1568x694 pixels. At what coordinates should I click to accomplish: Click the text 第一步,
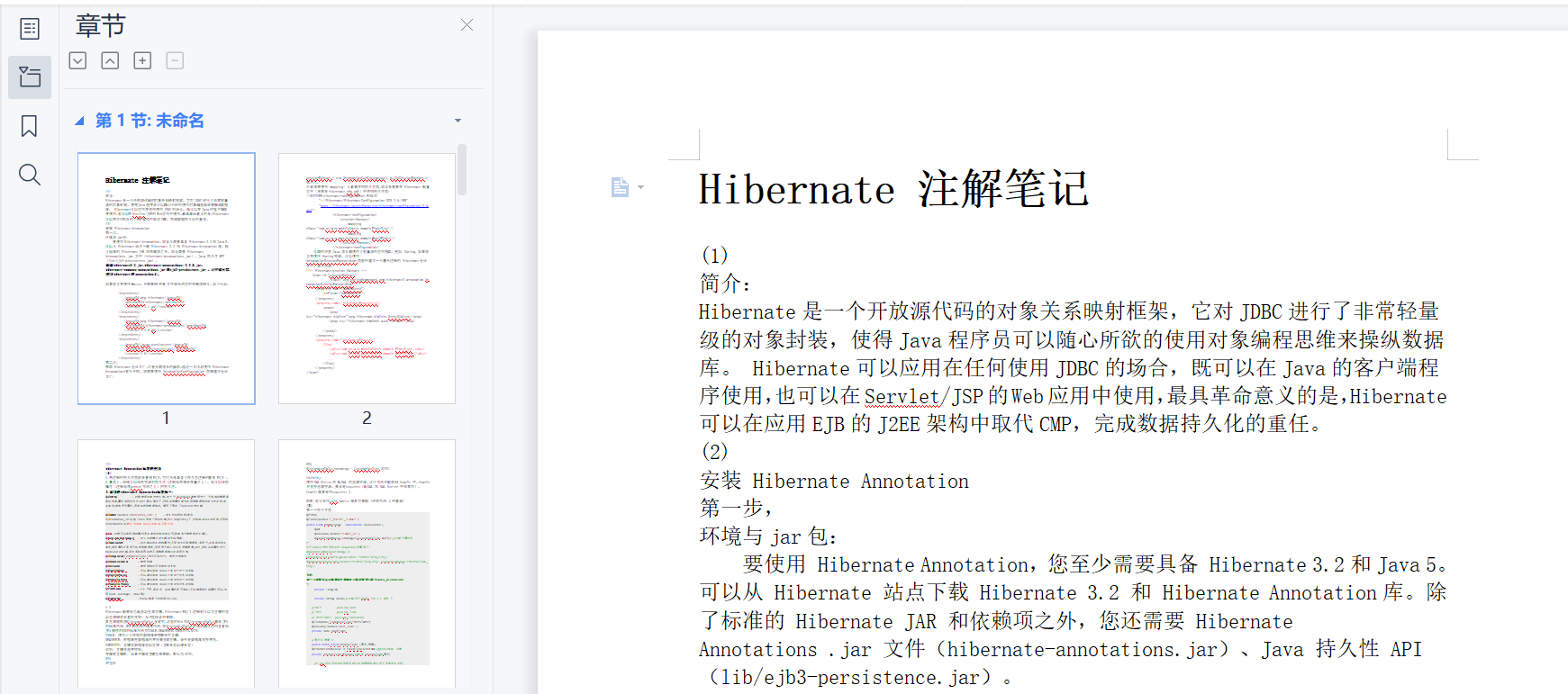pyautogui.click(x=737, y=508)
